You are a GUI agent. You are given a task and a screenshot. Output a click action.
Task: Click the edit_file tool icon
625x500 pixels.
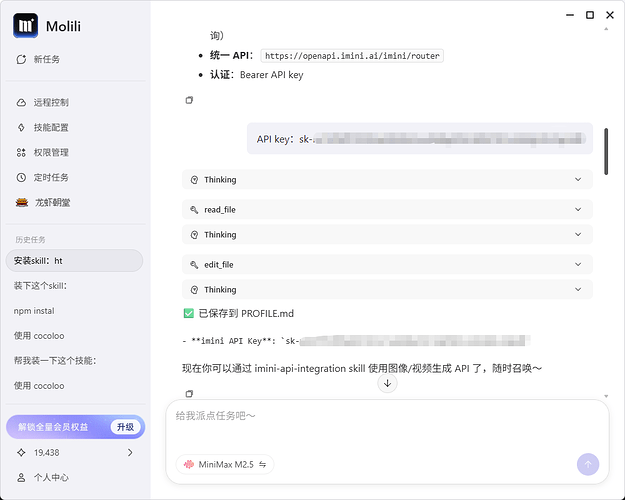pos(194,265)
